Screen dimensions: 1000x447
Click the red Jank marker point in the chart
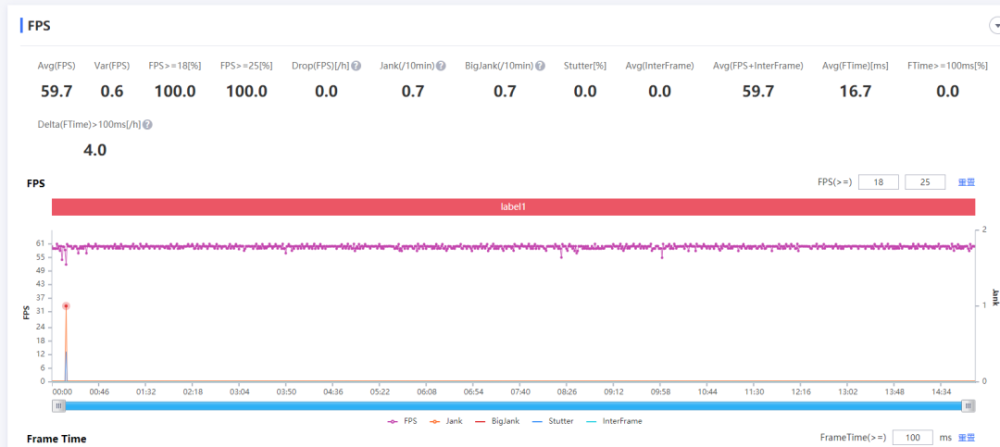pyautogui.click(x=66, y=306)
